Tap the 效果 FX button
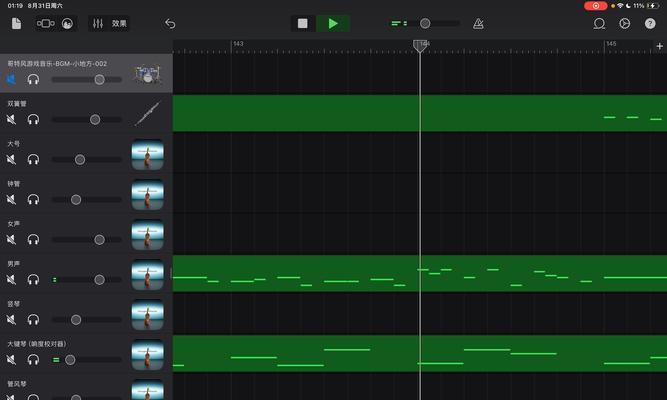 pyautogui.click(x=119, y=23)
